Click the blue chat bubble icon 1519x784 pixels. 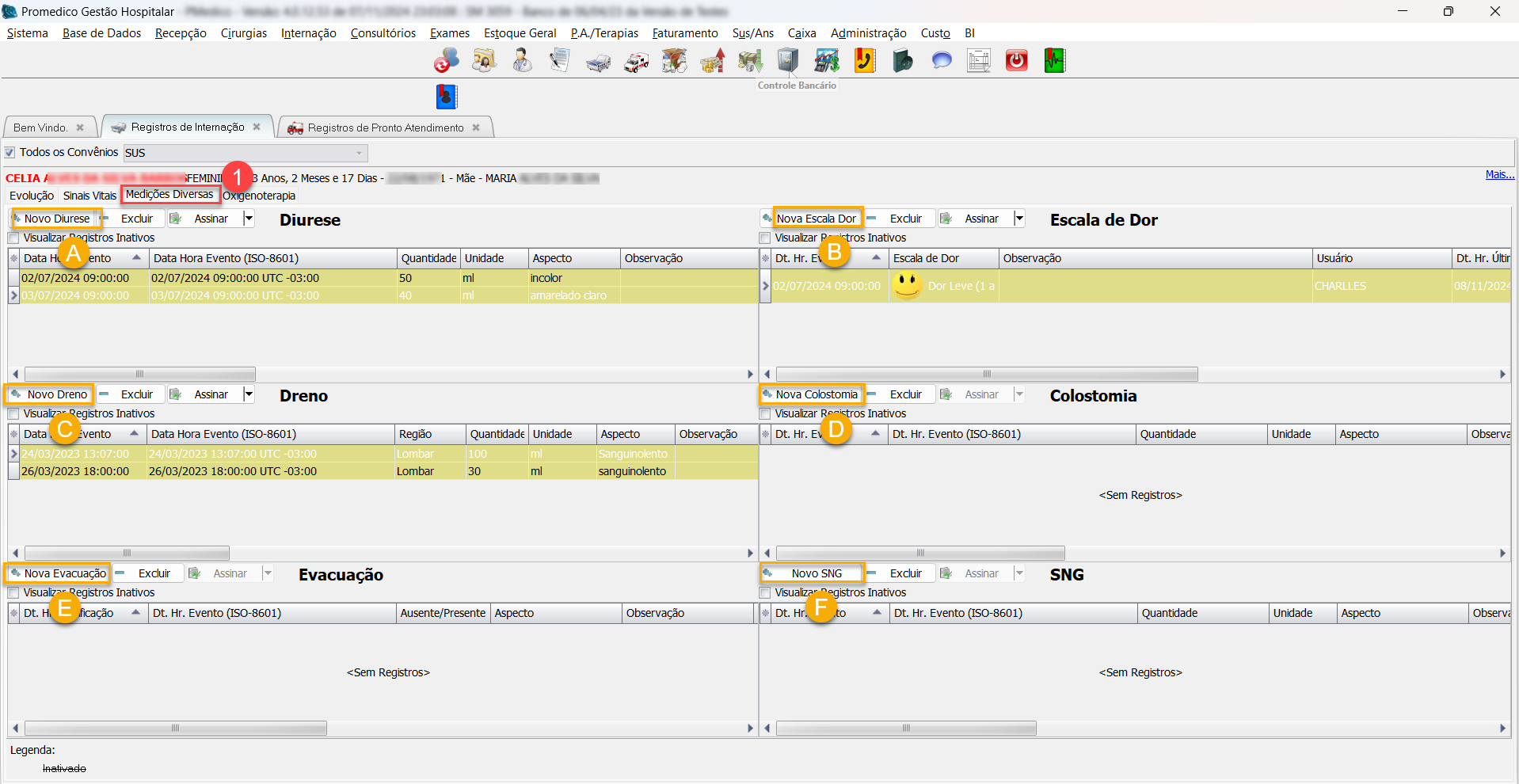pyautogui.click(x=941, y=61)
